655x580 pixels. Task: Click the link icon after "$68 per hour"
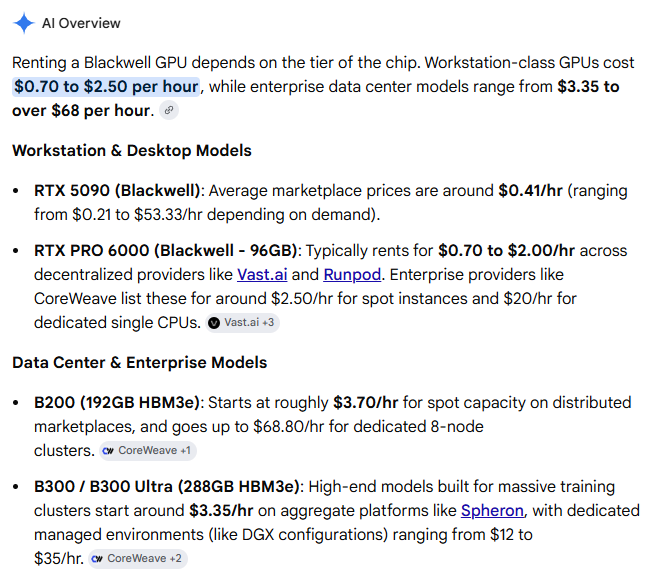[169, 111]
